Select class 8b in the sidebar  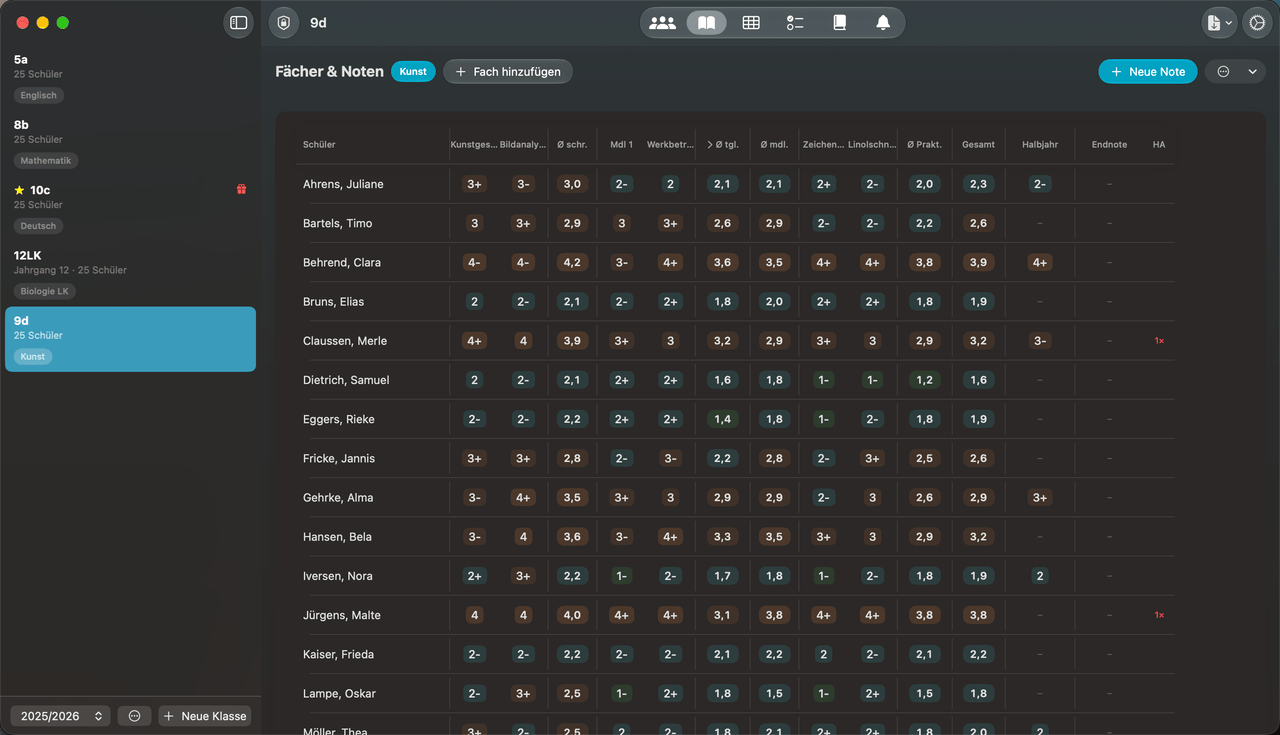130,143
